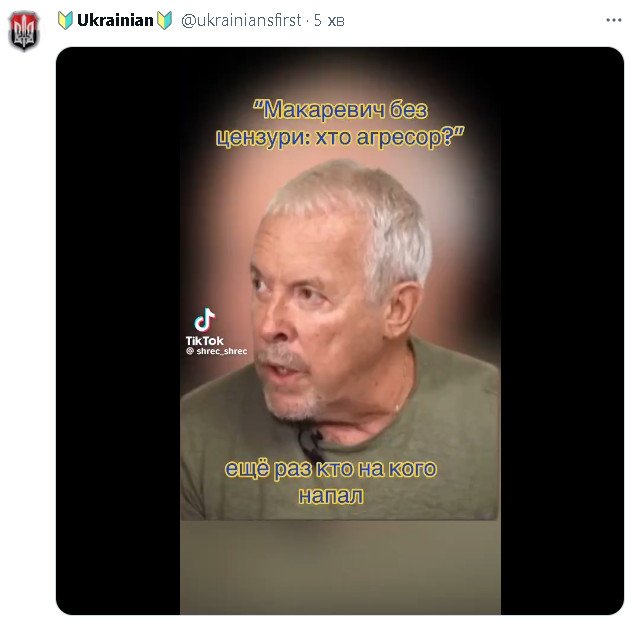This screenshot has height=621, width=631.
Task: Open the Ukrainian display name profile link
Action: [x=115, y=20]
